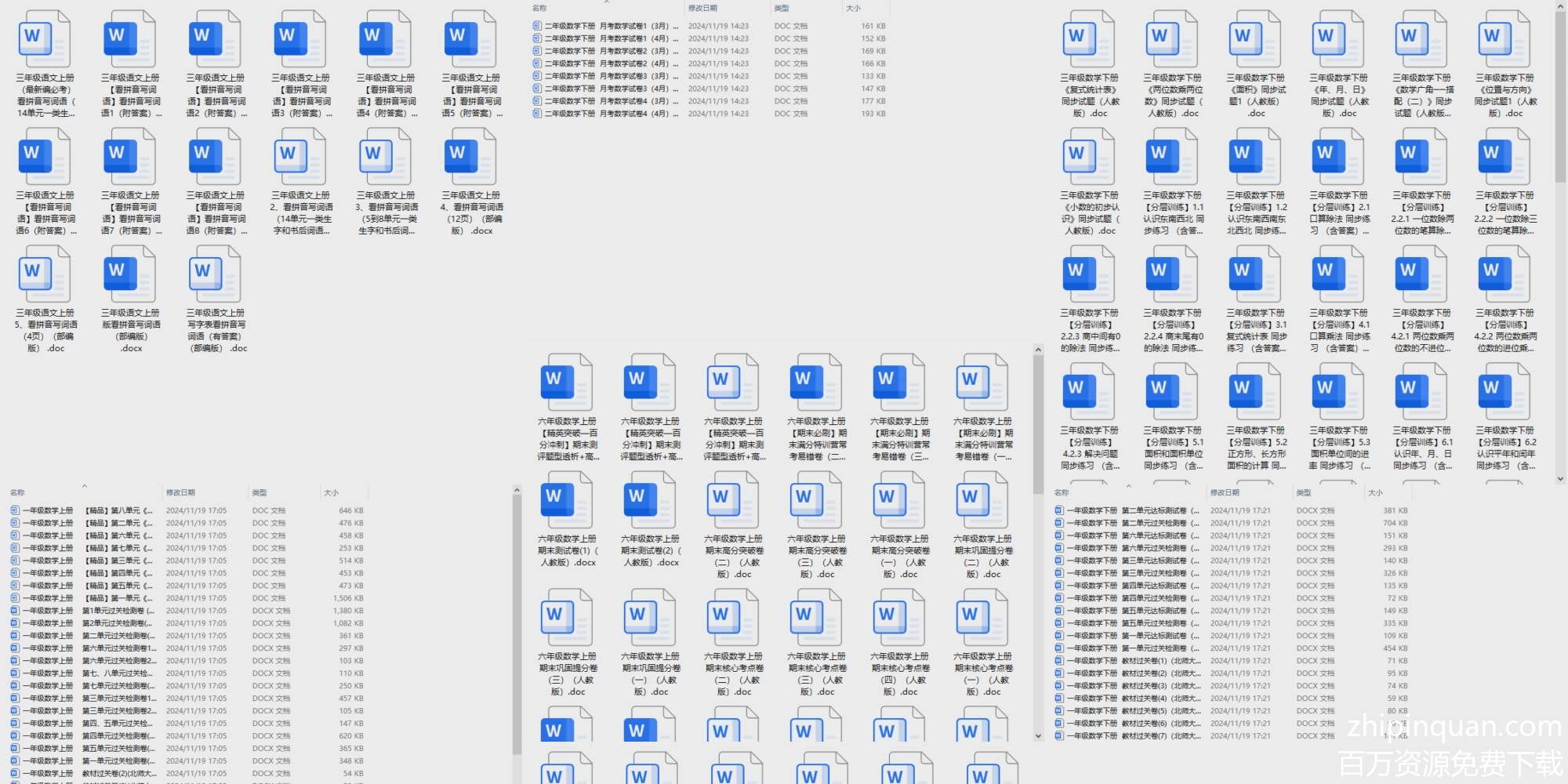Open 三年级数学下册《位置与方向》同步试题1 file

click(x=1504, y=39)
